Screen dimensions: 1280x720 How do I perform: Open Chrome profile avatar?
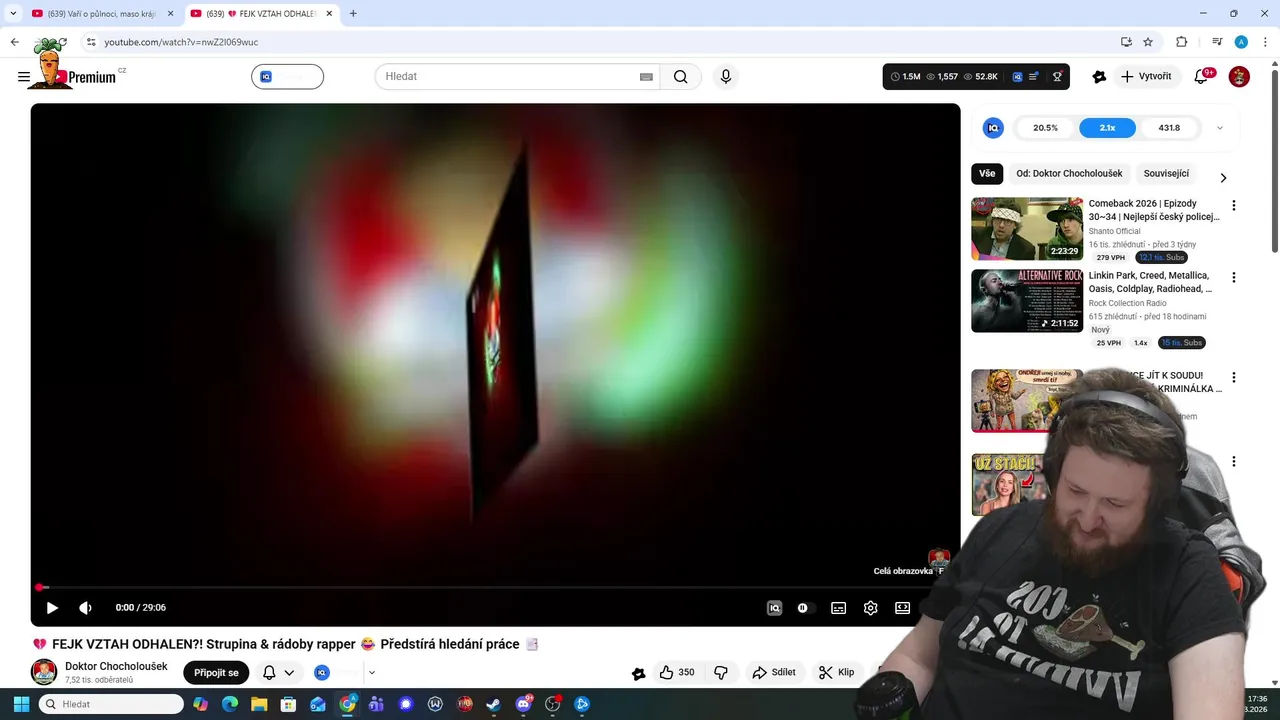(x=1241, y=42)
